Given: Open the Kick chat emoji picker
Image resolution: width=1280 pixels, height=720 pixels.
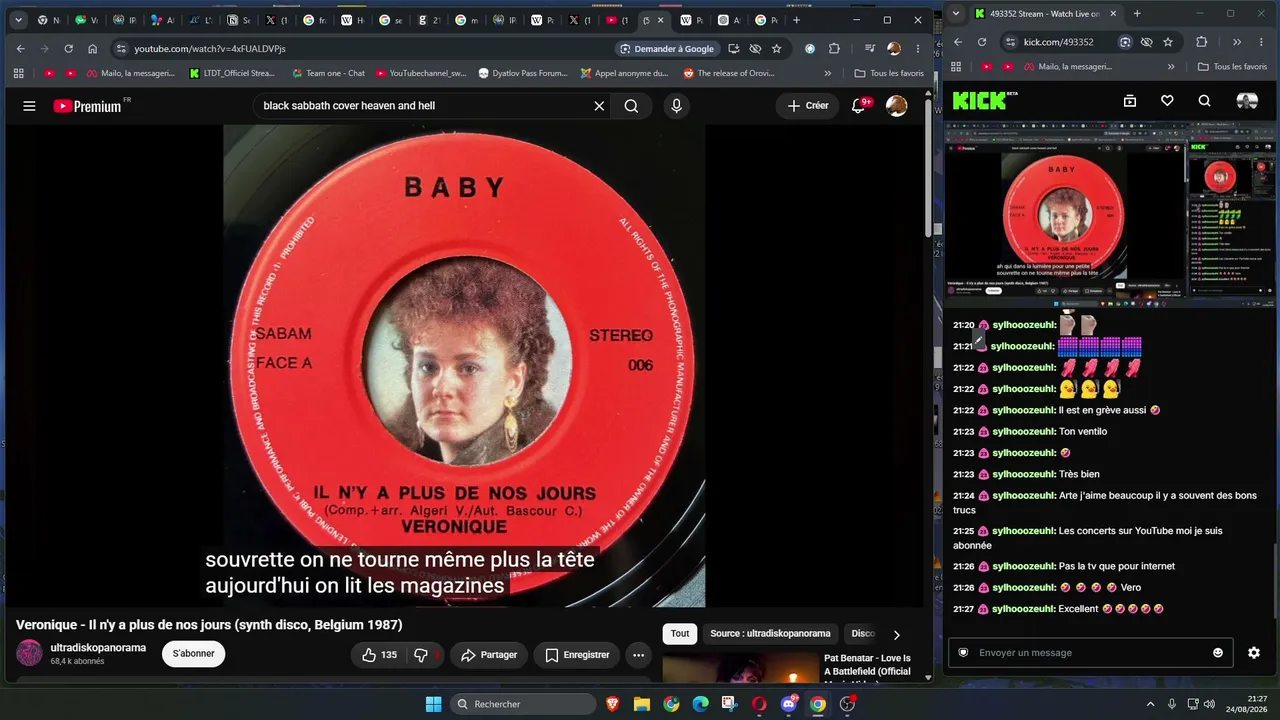Looking at the screenshot, I should point(1218,653).
